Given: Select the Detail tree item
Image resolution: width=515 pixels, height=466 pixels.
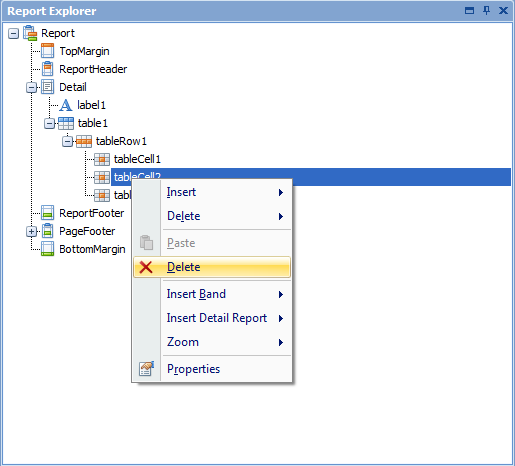Looking at the screenshot, I should (x=73, y=87).
